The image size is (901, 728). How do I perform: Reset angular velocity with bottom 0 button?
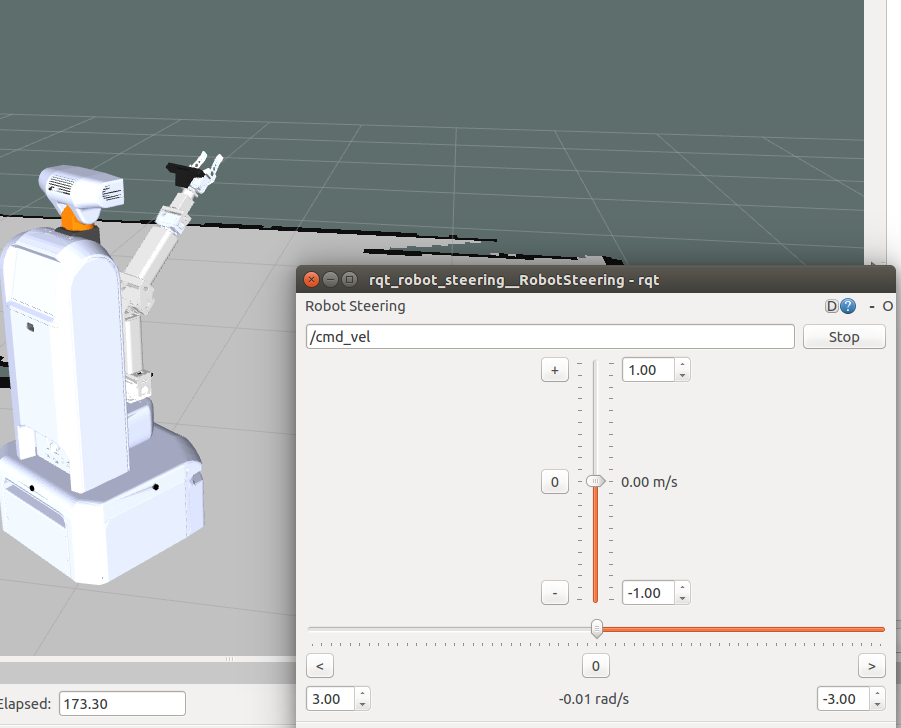[595, 666]
